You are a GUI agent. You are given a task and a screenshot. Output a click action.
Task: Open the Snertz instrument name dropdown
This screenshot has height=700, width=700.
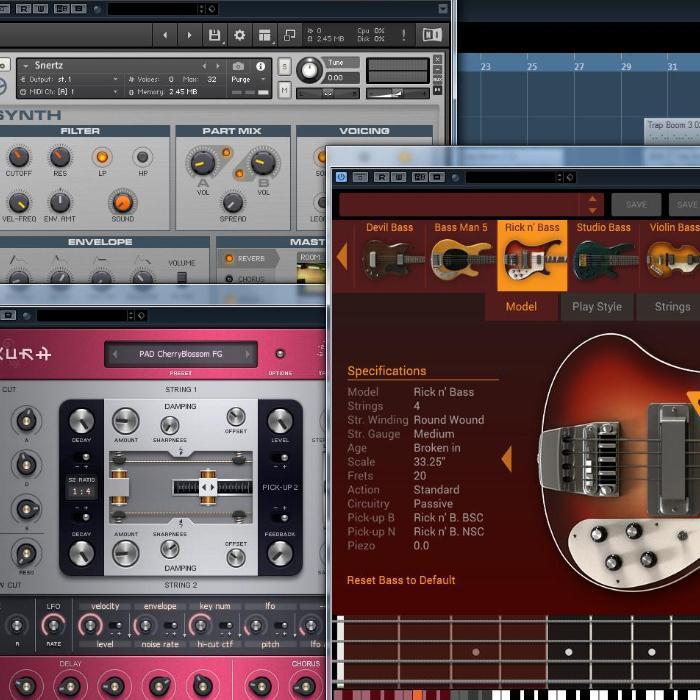point(26,66)
